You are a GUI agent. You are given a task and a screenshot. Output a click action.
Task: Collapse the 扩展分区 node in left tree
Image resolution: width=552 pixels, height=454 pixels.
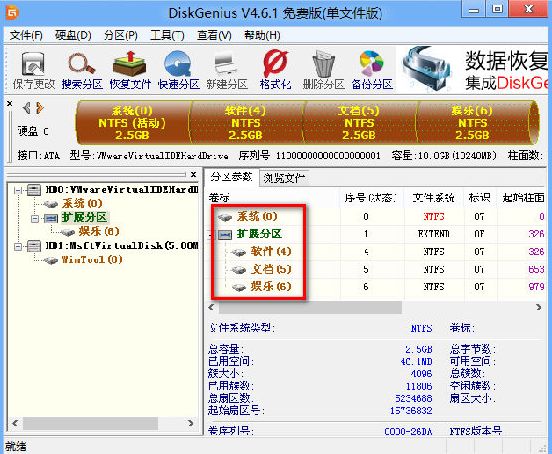(x=34, y=218)
